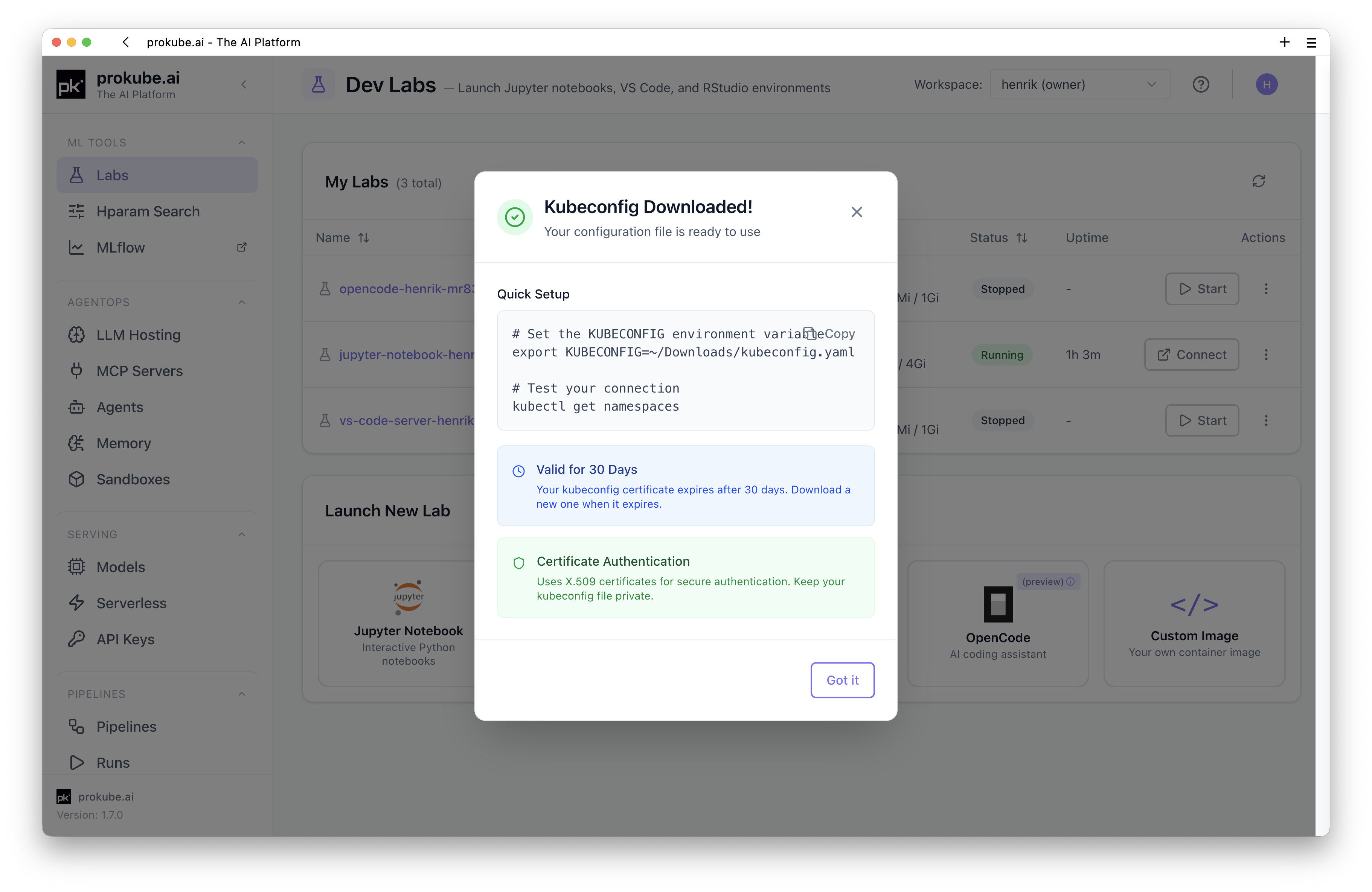Click the Running status badge
Image resolution: width=1372 pixels, height=892 pixels.
pyautogui.click(x=1002, y=355)
